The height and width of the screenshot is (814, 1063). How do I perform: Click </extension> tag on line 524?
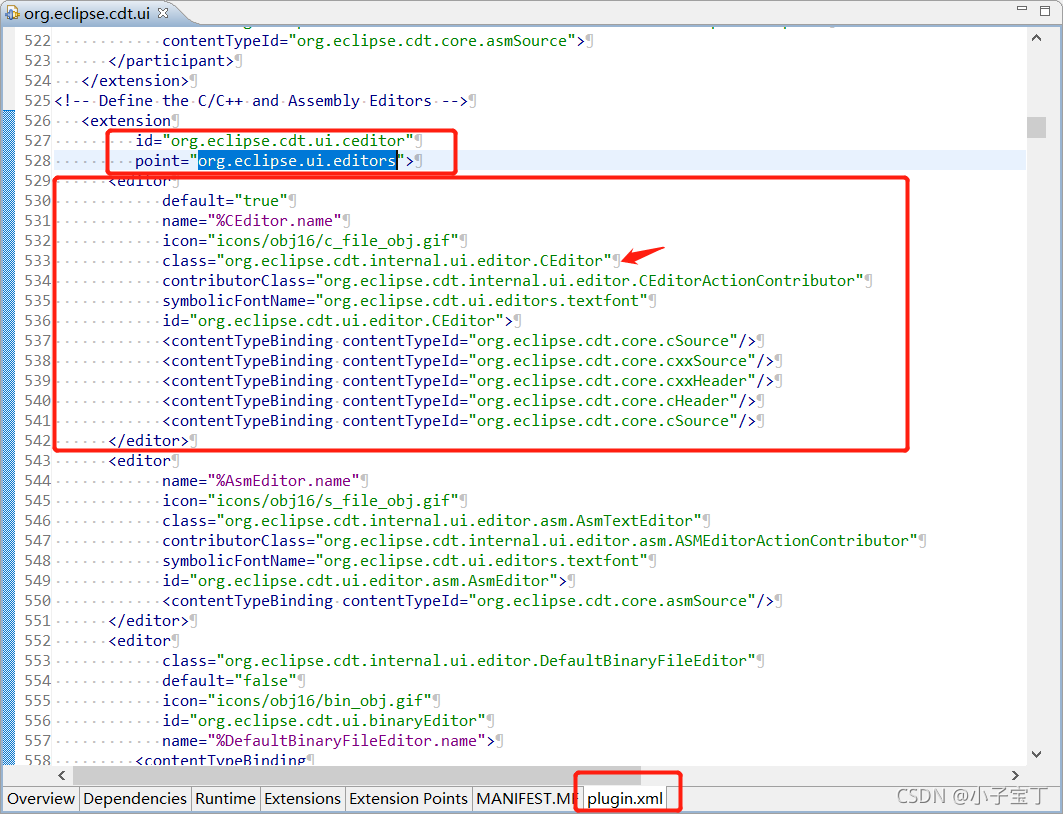click(x=135, y=81)
